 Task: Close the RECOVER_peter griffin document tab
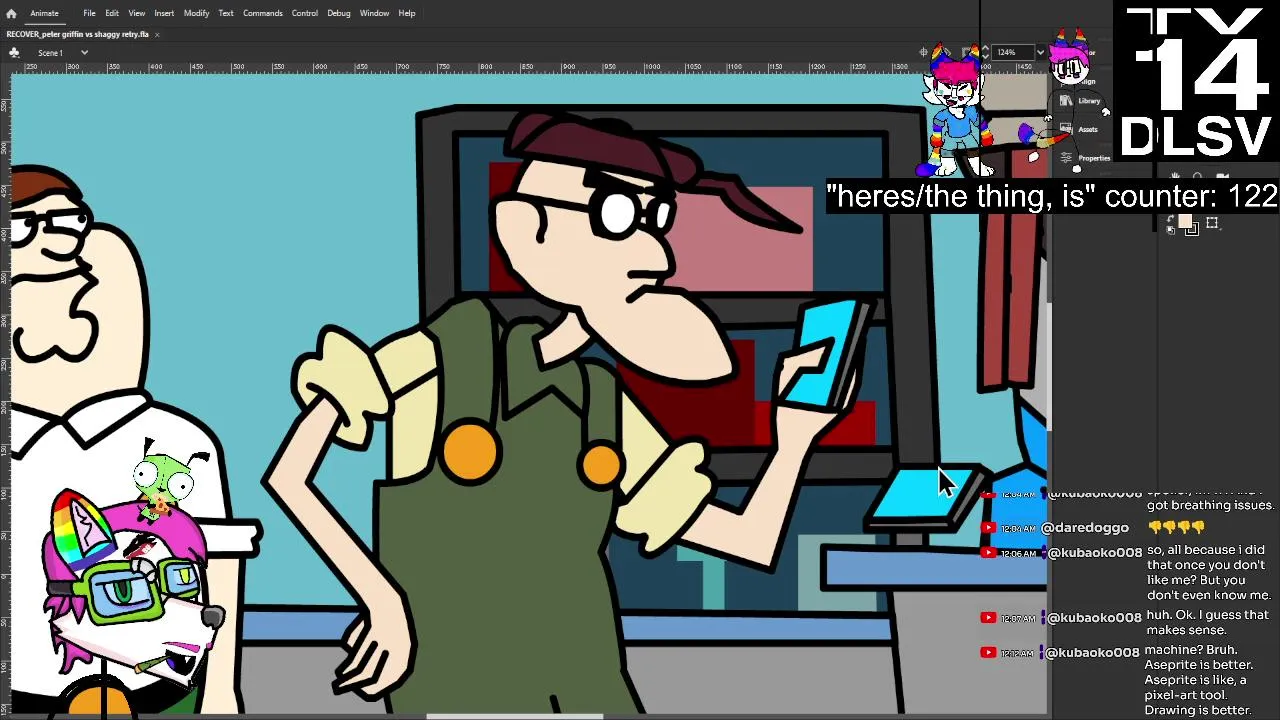coord(157,34)
